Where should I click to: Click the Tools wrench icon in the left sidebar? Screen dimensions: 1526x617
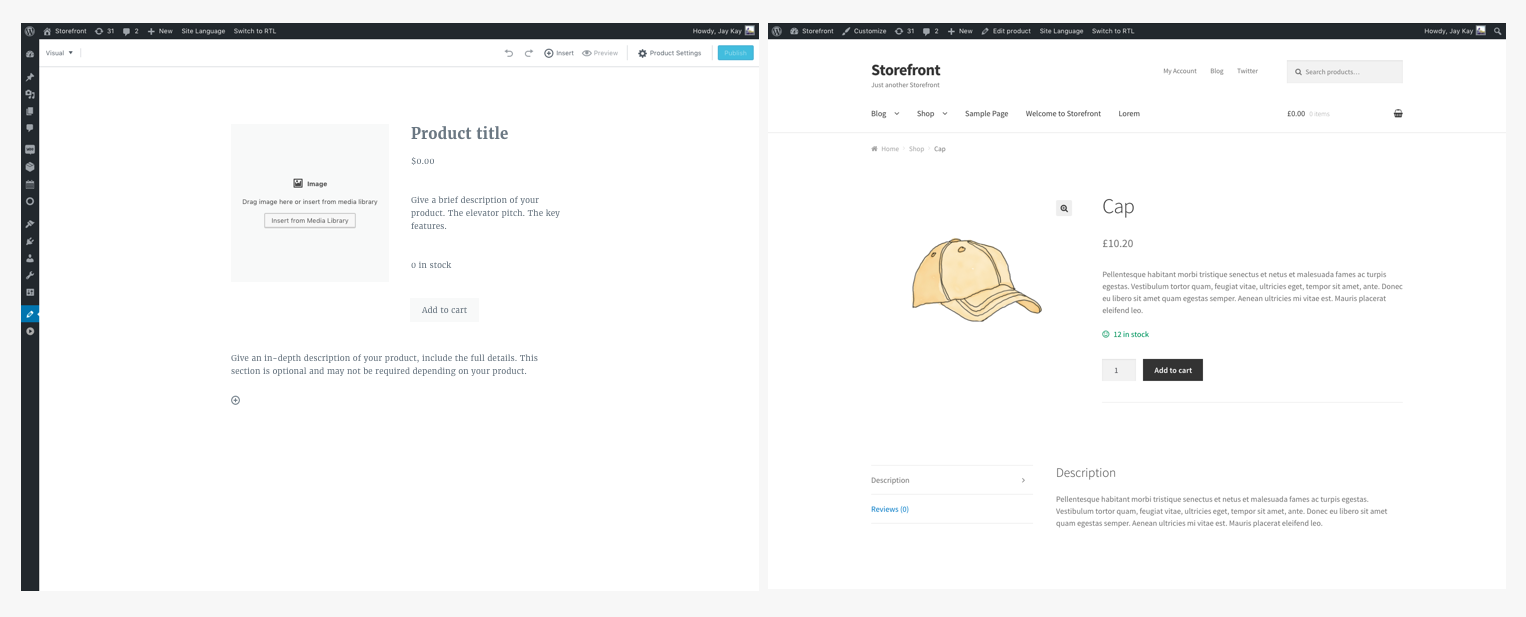(x=30, y=275)
